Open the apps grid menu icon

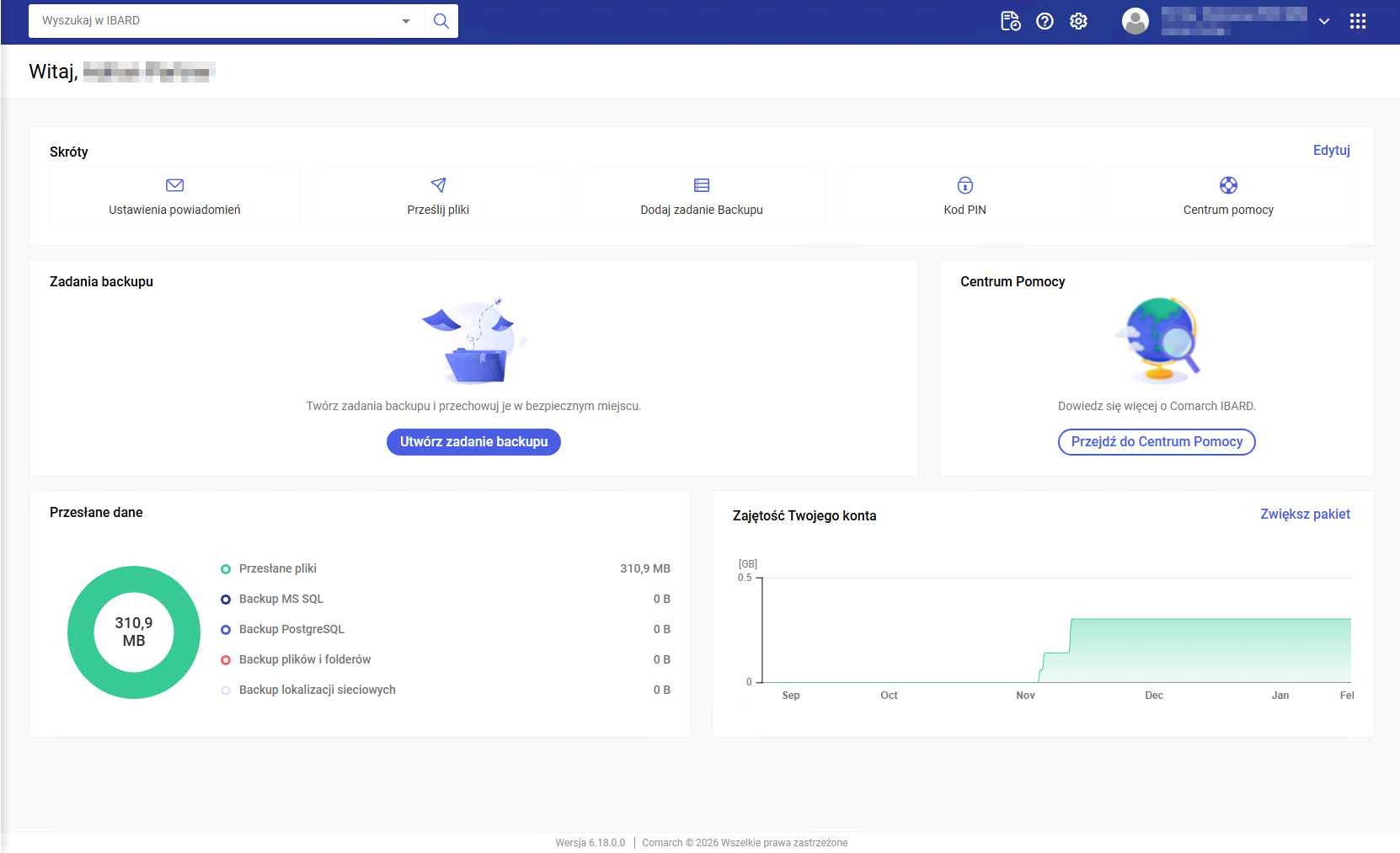[1357, 21]
